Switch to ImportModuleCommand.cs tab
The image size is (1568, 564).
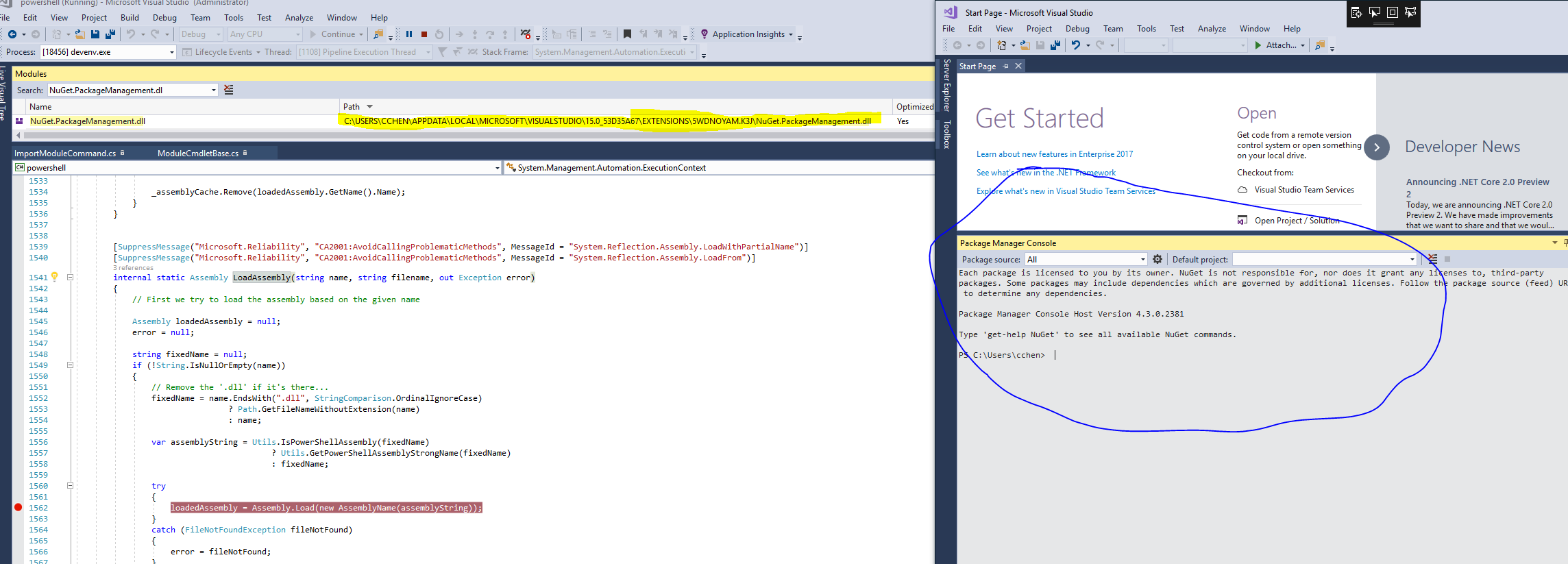(x=66, y=153)
